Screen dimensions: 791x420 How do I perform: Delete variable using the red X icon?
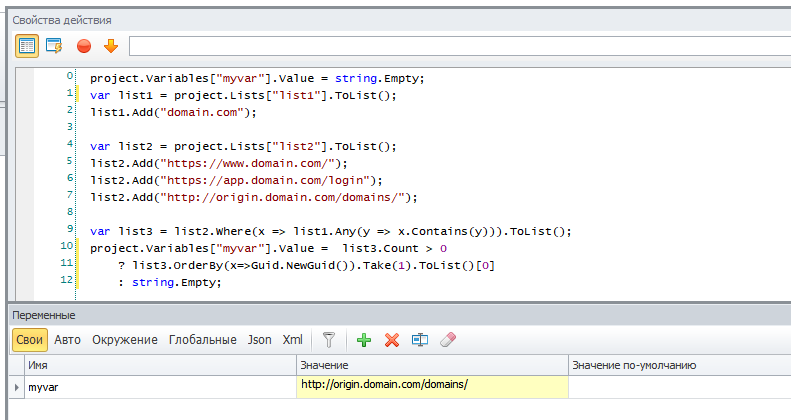coord(392,340)
